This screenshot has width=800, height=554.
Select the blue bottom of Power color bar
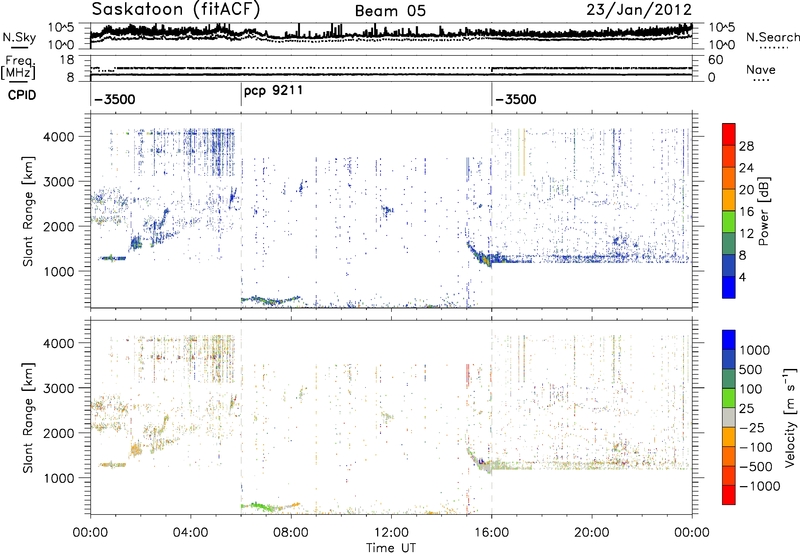pos(729,287)
